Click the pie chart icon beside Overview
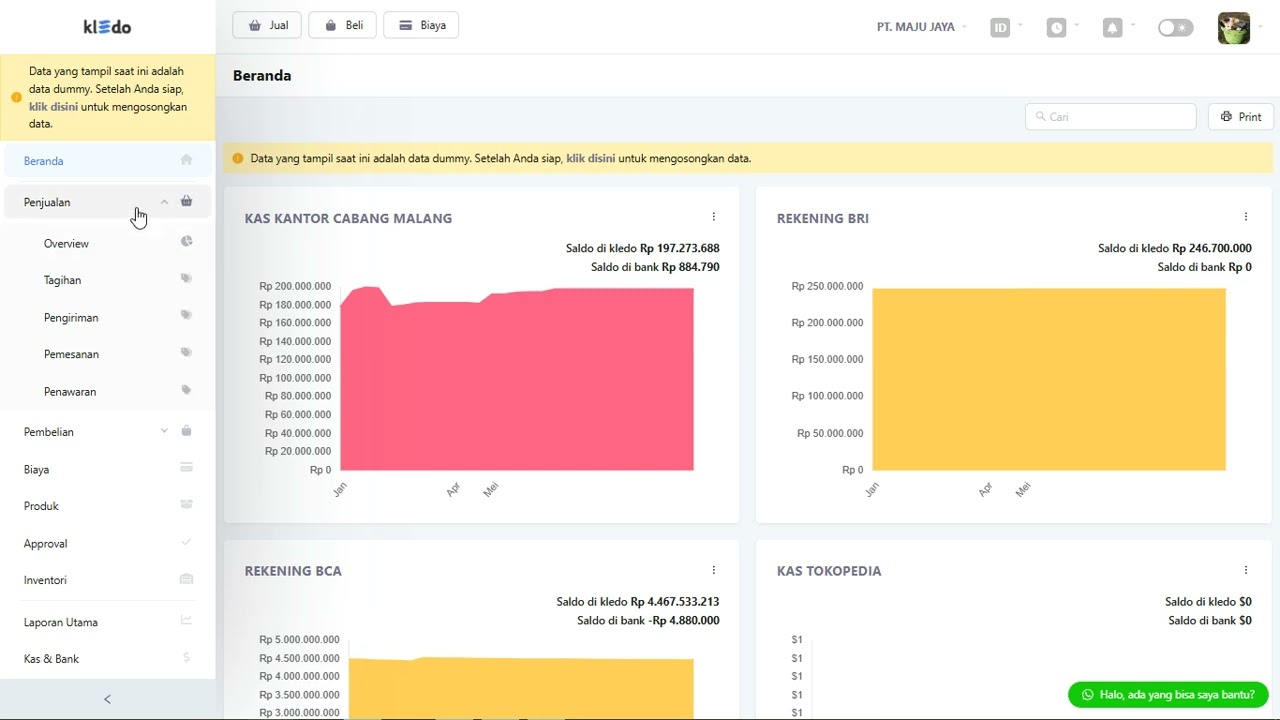Viewport: 1280px width, 720px height. tap(186, 242)
